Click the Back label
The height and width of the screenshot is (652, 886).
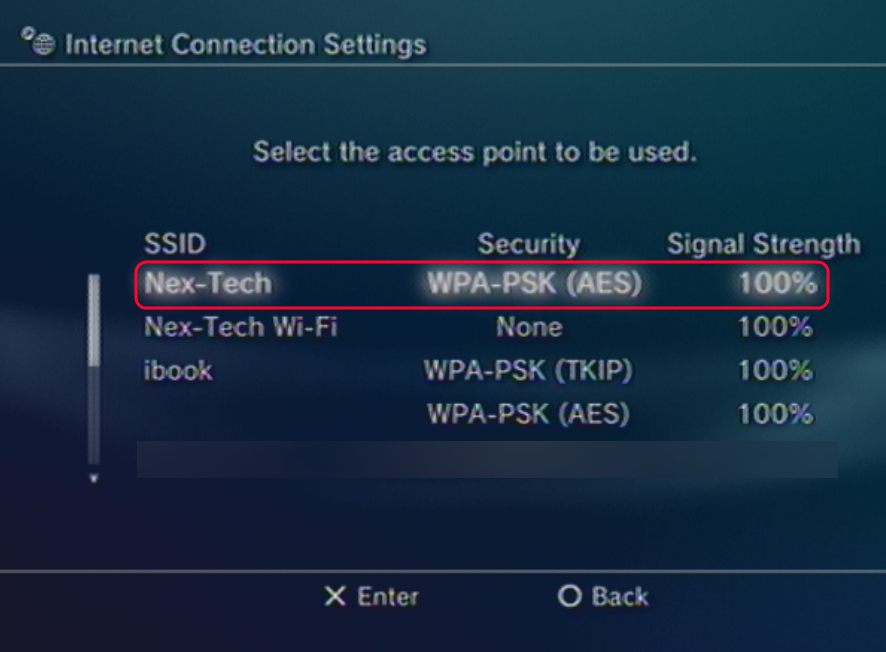pyautogui.click(x=619, y=597)
